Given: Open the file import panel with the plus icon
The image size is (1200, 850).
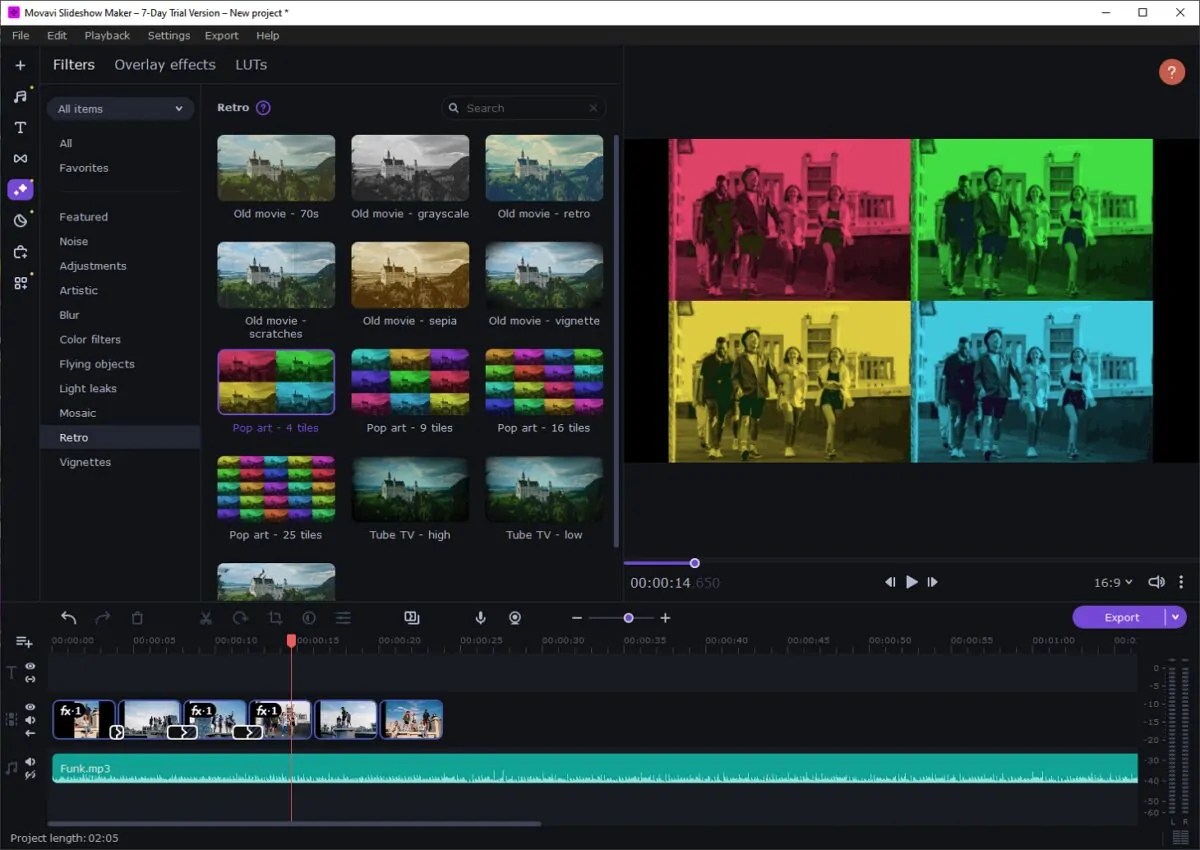Looking at the screenshot, I should click(x=20, y=64).
